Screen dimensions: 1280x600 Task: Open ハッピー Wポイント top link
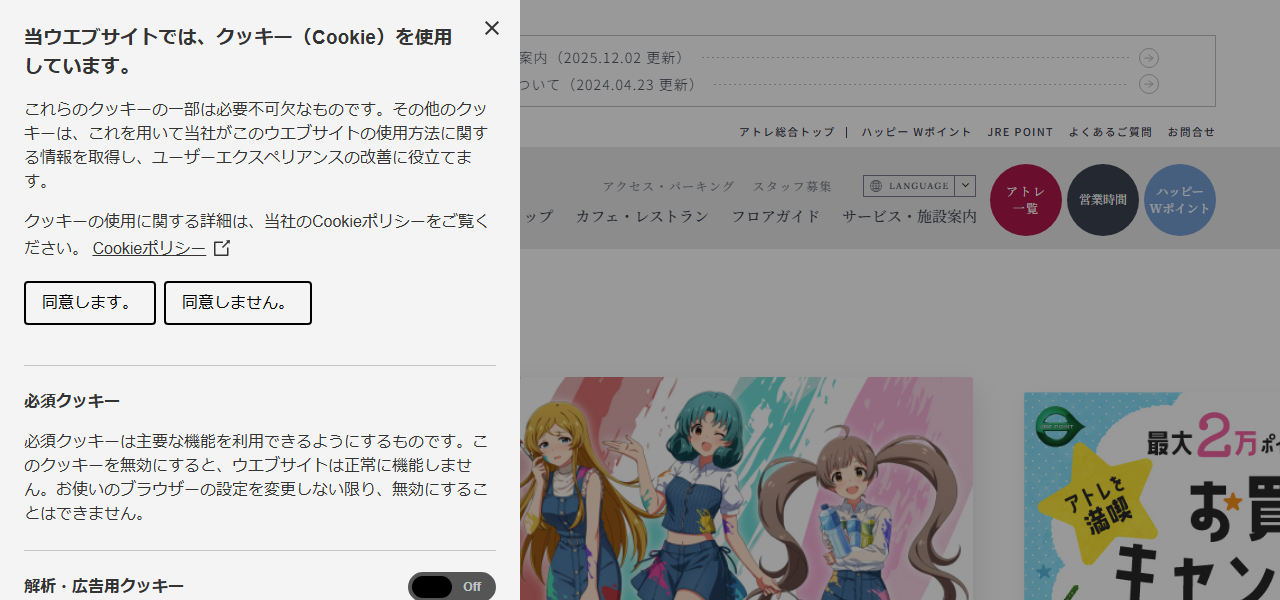click(917, 132)
